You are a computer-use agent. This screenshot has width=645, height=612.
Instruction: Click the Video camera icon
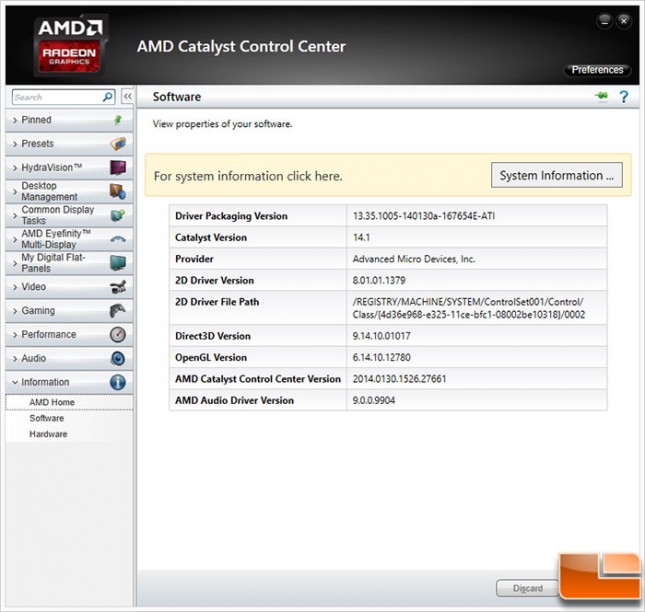[118, 287]
